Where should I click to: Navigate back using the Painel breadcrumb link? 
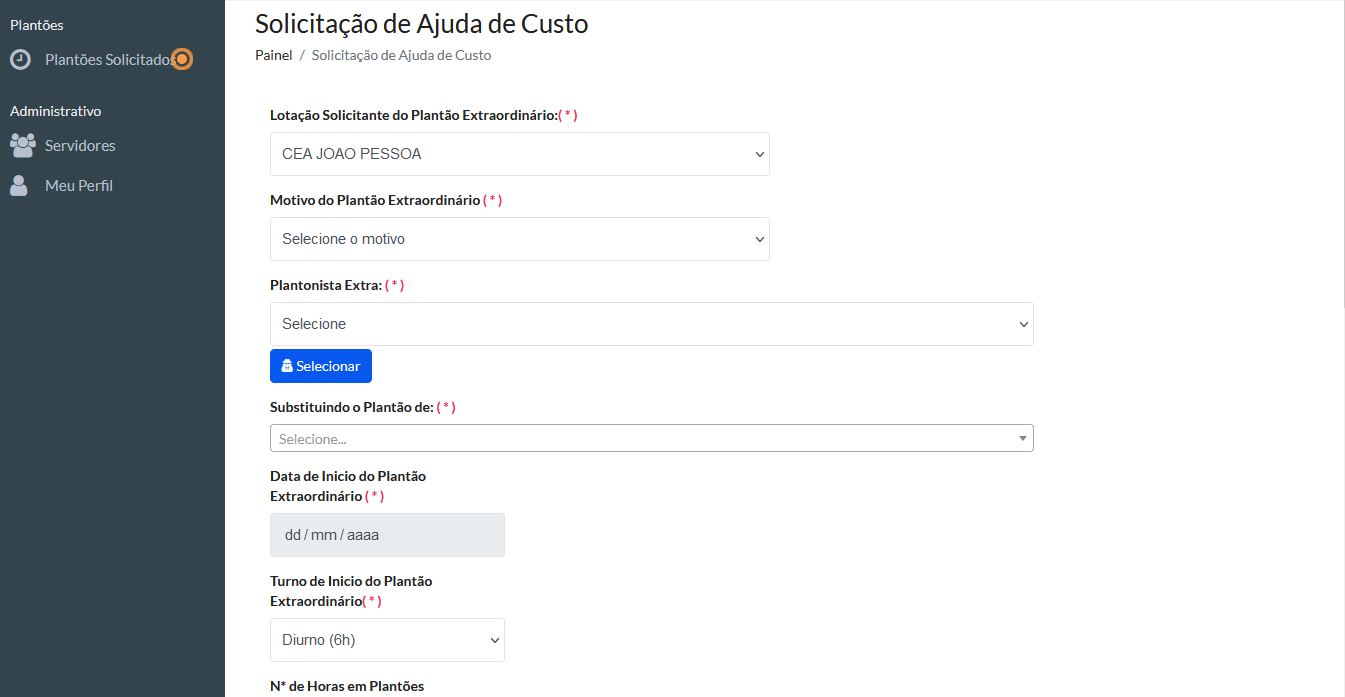click(273, 55)
